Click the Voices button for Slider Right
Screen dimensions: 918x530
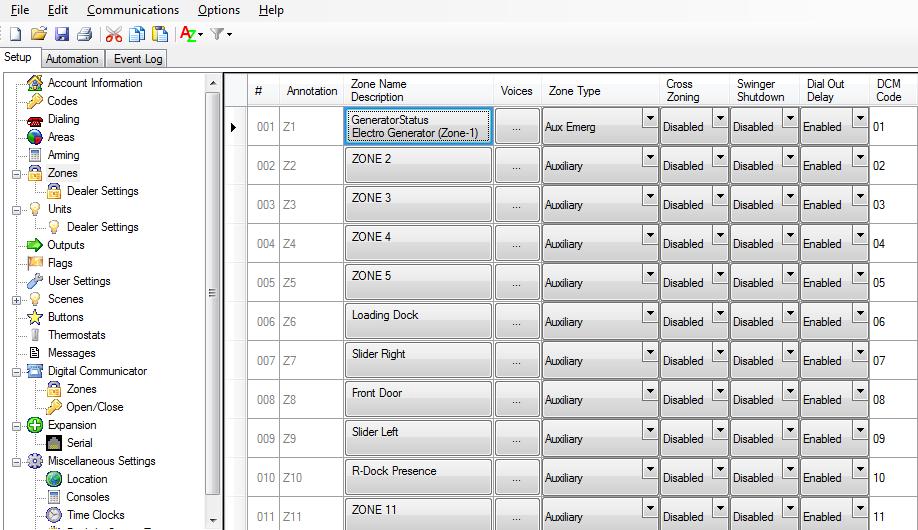(x=516, y=360)
